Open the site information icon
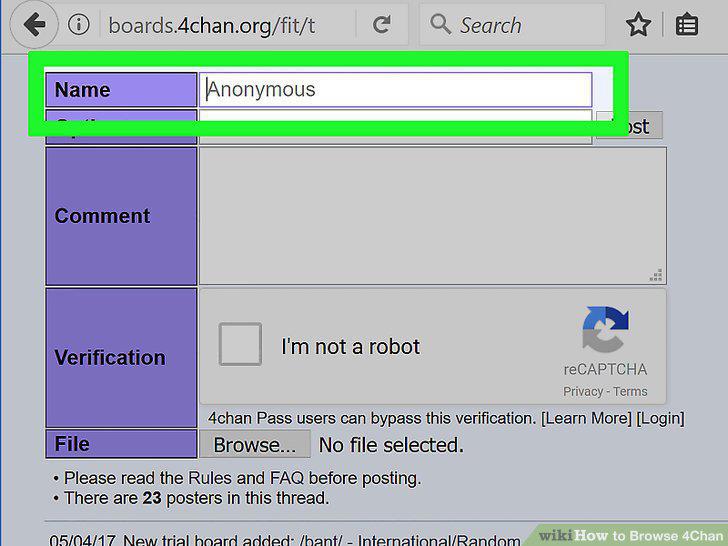This screenshot has width=728, height=546. point(78,24)
